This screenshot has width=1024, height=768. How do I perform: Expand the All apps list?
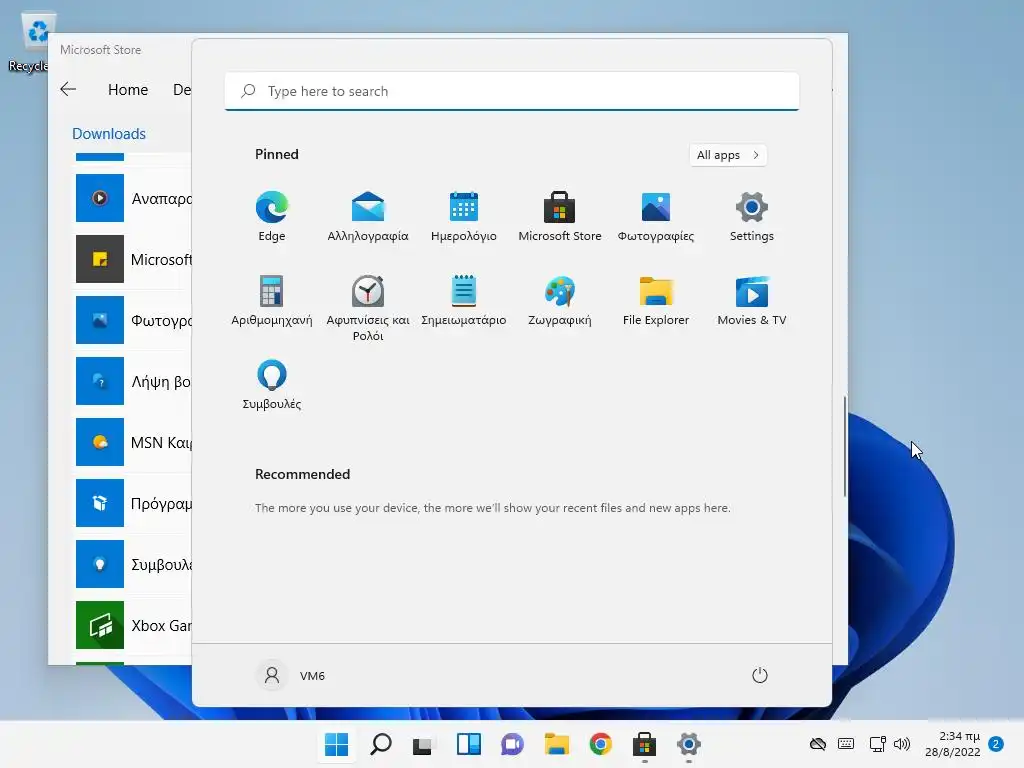[728, 155]
